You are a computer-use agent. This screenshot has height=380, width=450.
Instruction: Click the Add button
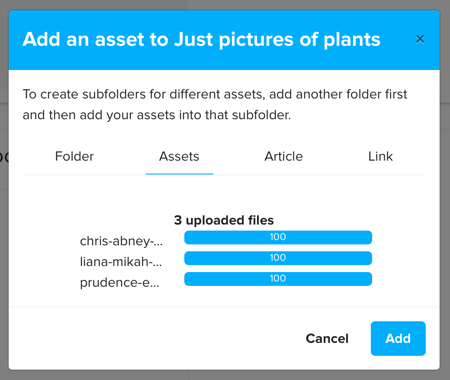398,338
